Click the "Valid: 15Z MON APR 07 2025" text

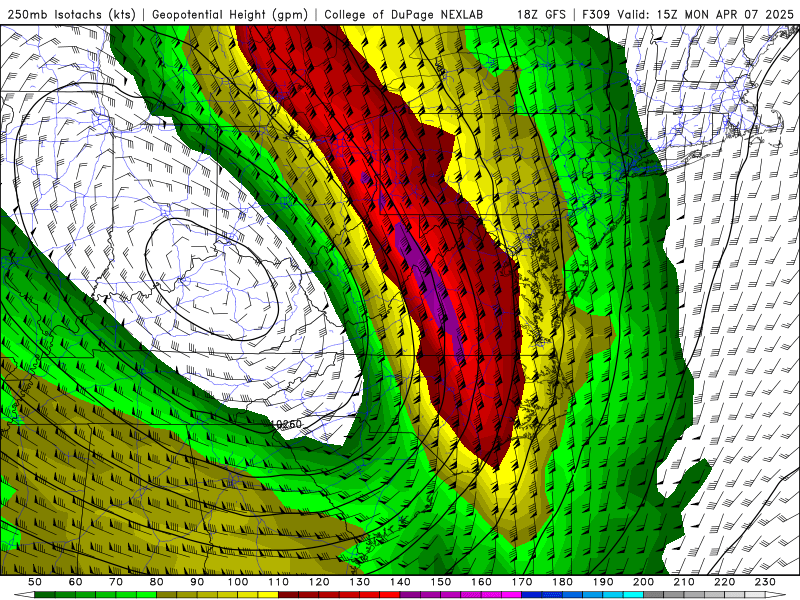coord(706,15)
